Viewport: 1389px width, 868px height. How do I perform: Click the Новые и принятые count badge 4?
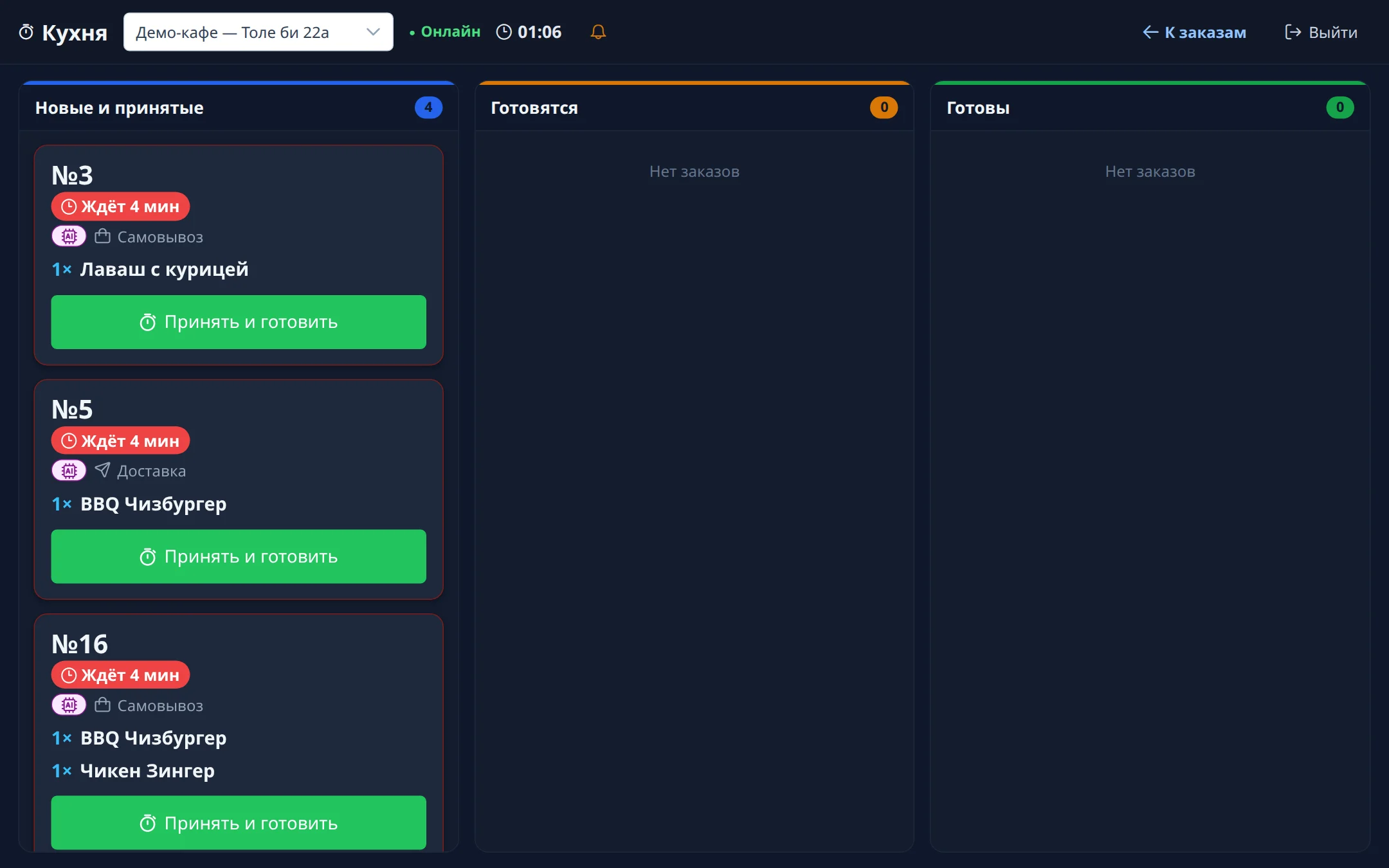click(x=428, y=107)
